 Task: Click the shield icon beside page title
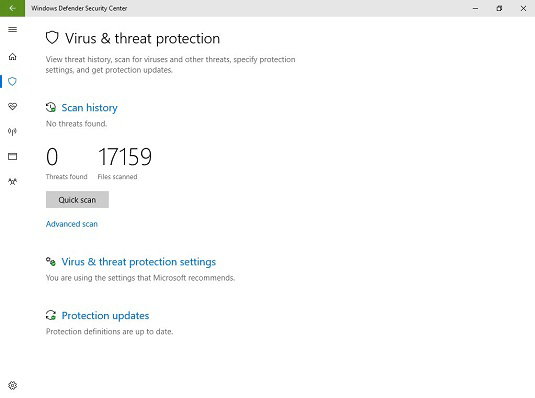pos(52,38)
